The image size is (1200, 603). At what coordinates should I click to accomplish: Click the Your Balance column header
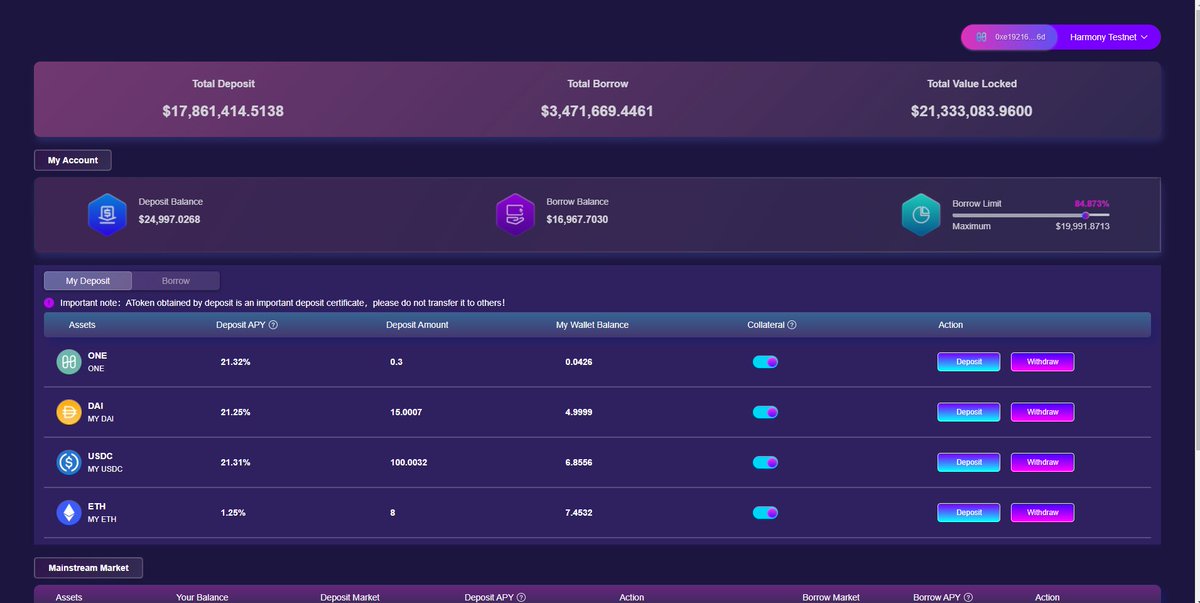202,597
